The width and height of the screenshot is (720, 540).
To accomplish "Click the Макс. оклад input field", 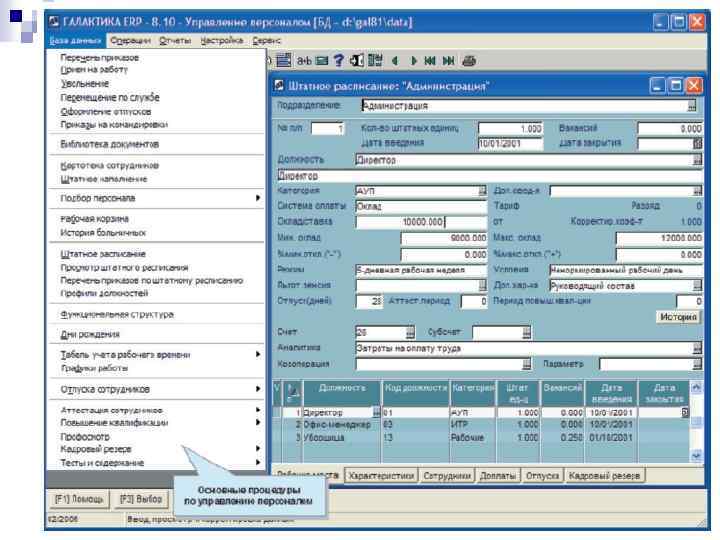I will coord(659,238).
